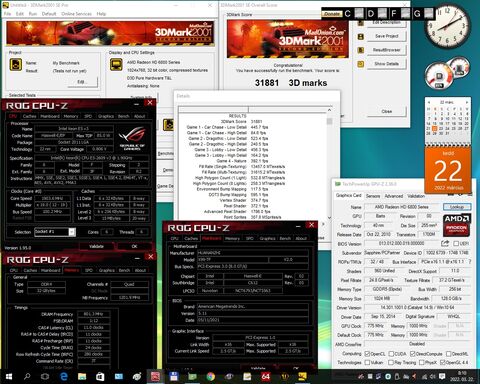Open Caches tab in top CPU-Z window
480x384 pixels.
click(x=29, y=116)
